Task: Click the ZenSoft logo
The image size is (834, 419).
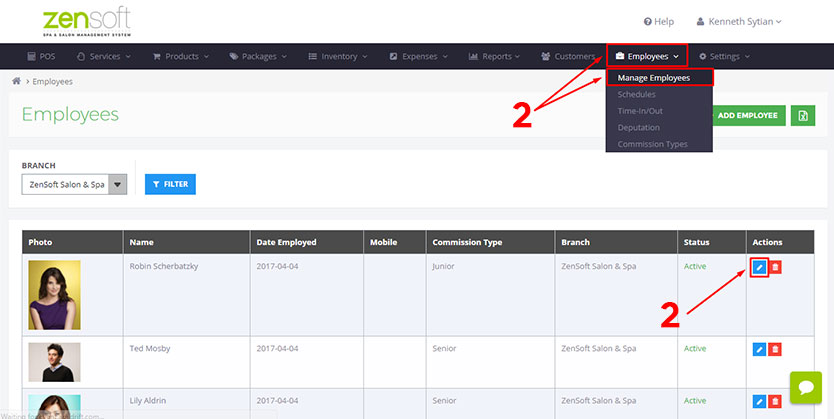Action: (x=87, y=23)
